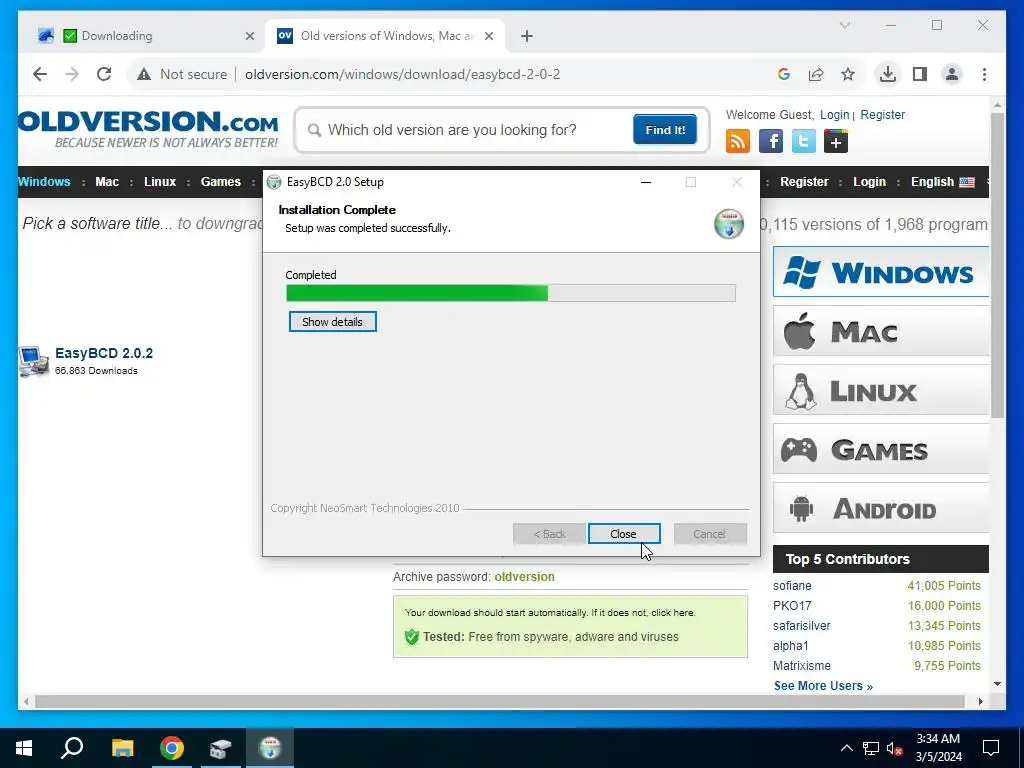Open taskbar search icon
Screen dimensions: 1024x768
click(x=72, y=748)
